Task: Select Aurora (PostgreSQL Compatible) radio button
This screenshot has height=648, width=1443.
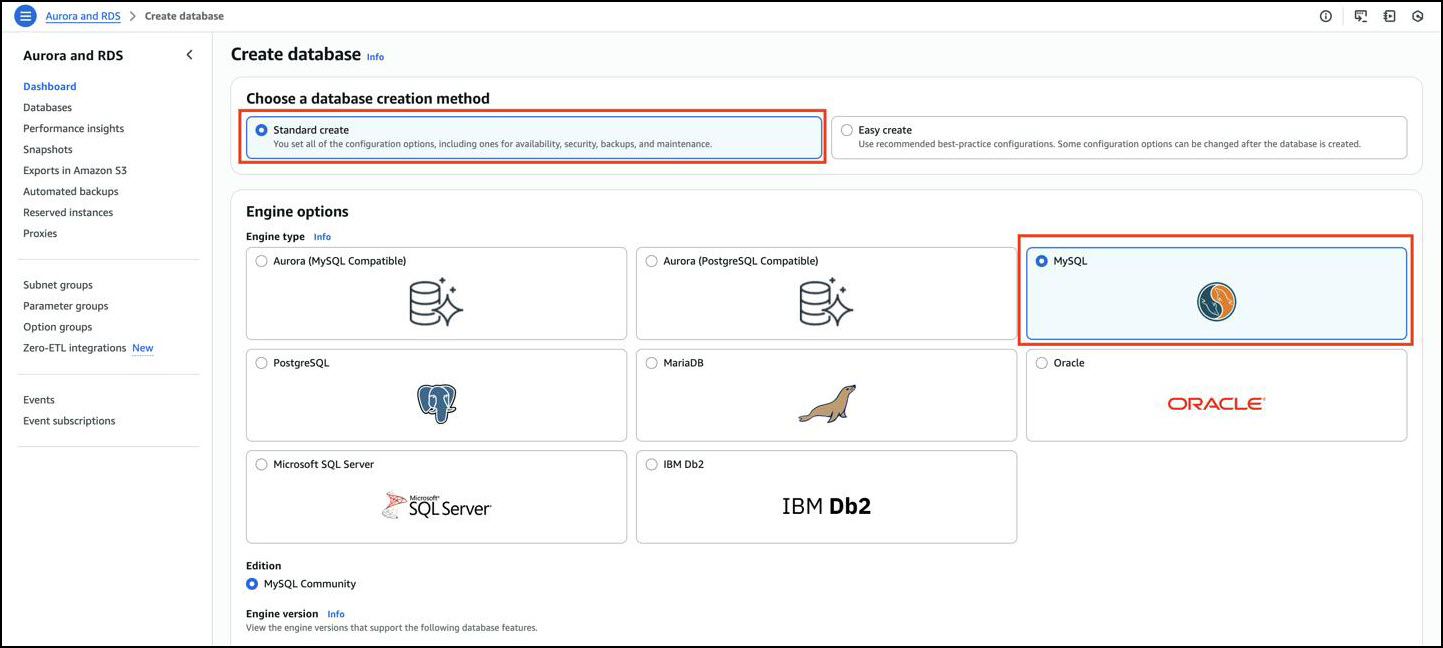Action: coord(652,261)
